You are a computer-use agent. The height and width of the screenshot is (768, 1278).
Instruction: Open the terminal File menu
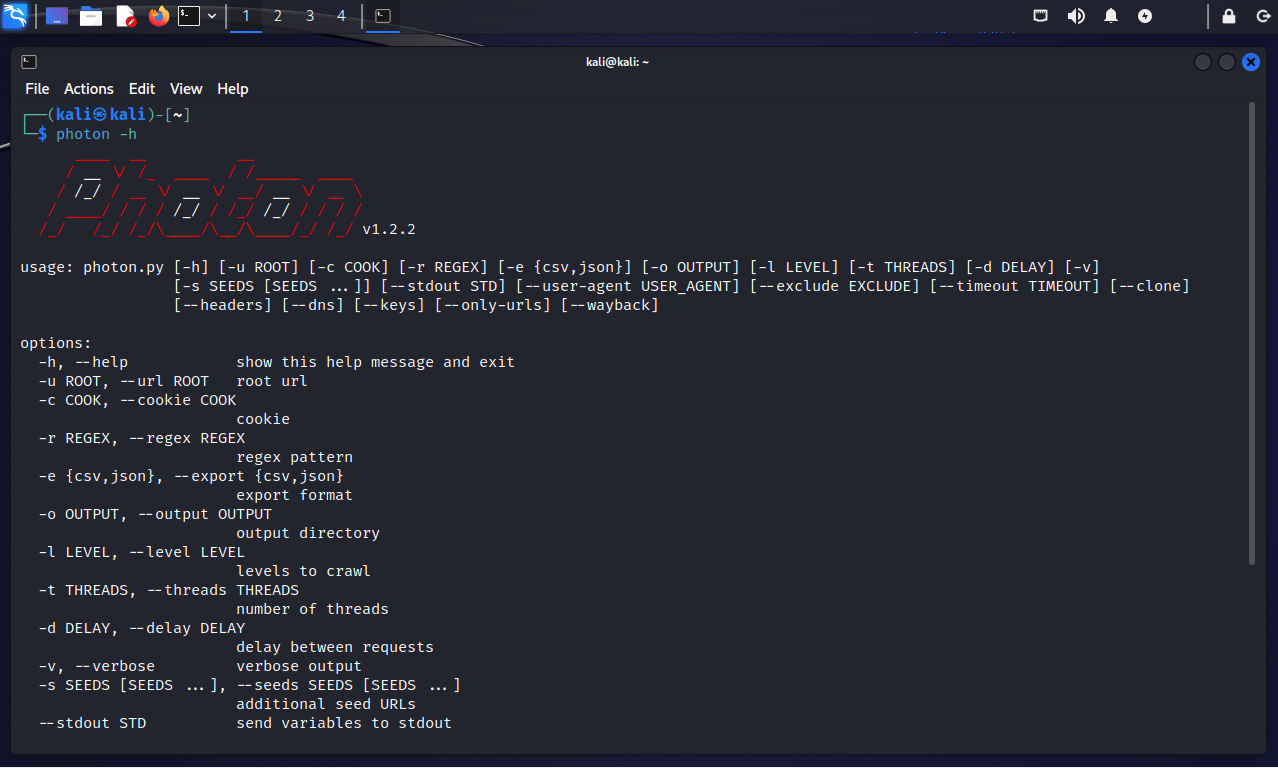coord(37,89)
